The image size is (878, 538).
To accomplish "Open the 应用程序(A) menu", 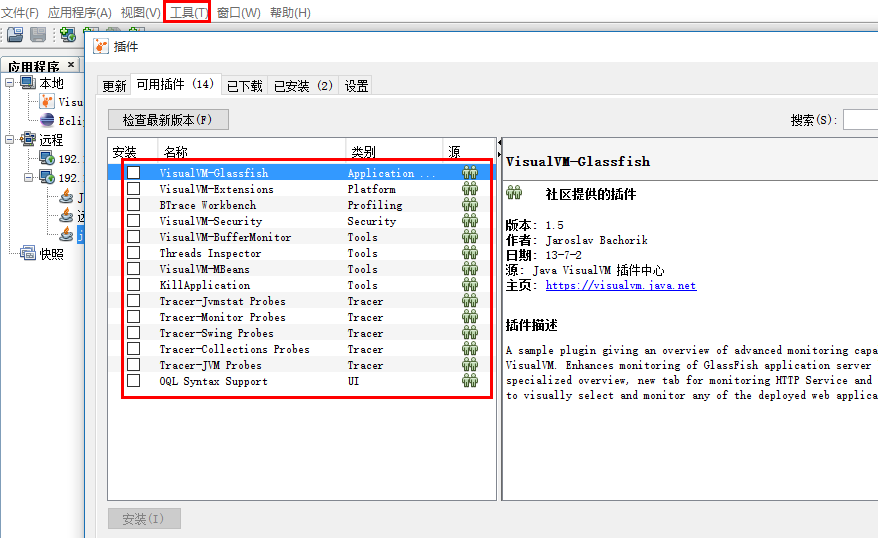I will tap(80, 12).
